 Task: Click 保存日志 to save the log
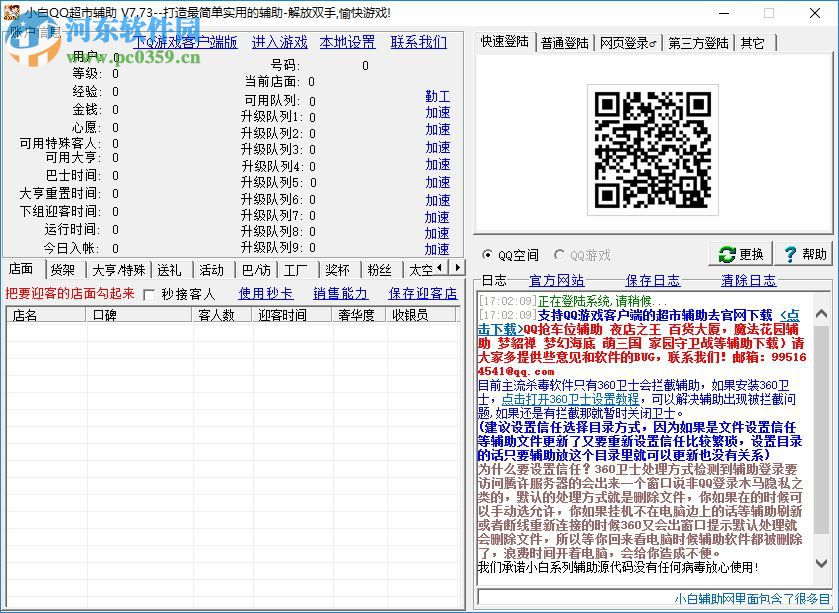point(655,279)
